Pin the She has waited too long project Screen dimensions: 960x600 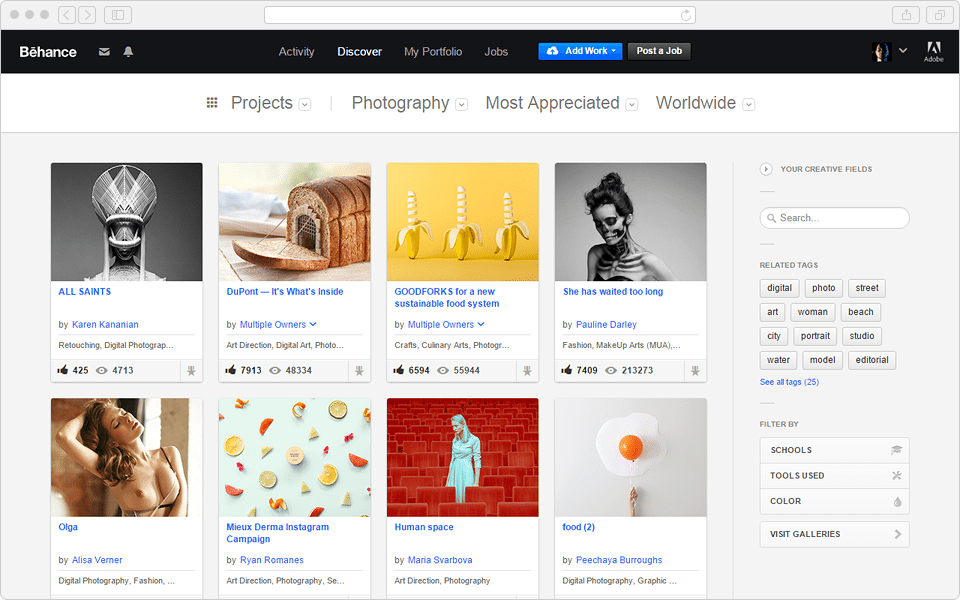694,370
